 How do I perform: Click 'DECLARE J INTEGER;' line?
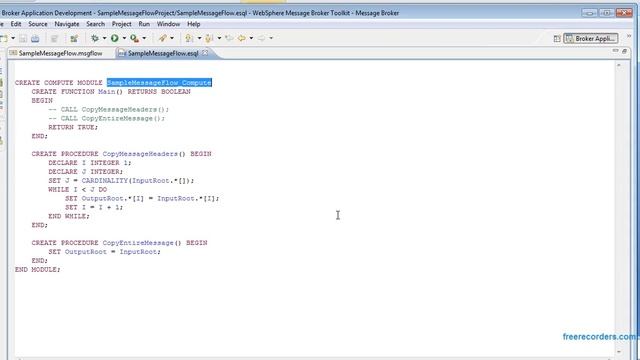coord(85,172)
